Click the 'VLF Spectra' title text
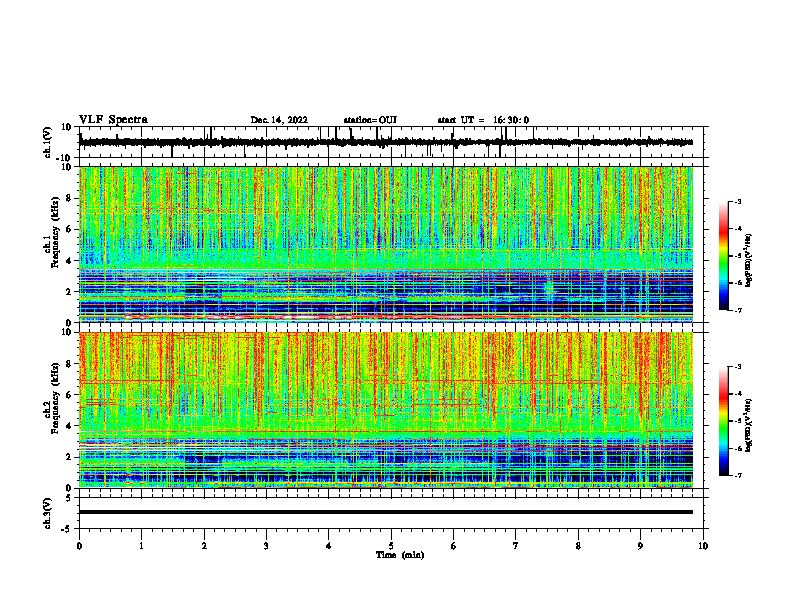This screenshot has width=792, height=612. (113, 120)
